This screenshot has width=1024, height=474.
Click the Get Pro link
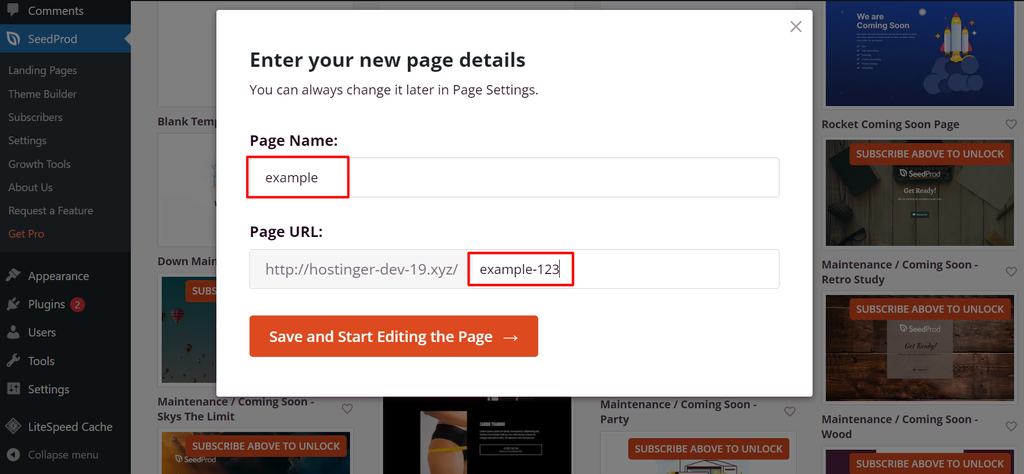[26, 234]
